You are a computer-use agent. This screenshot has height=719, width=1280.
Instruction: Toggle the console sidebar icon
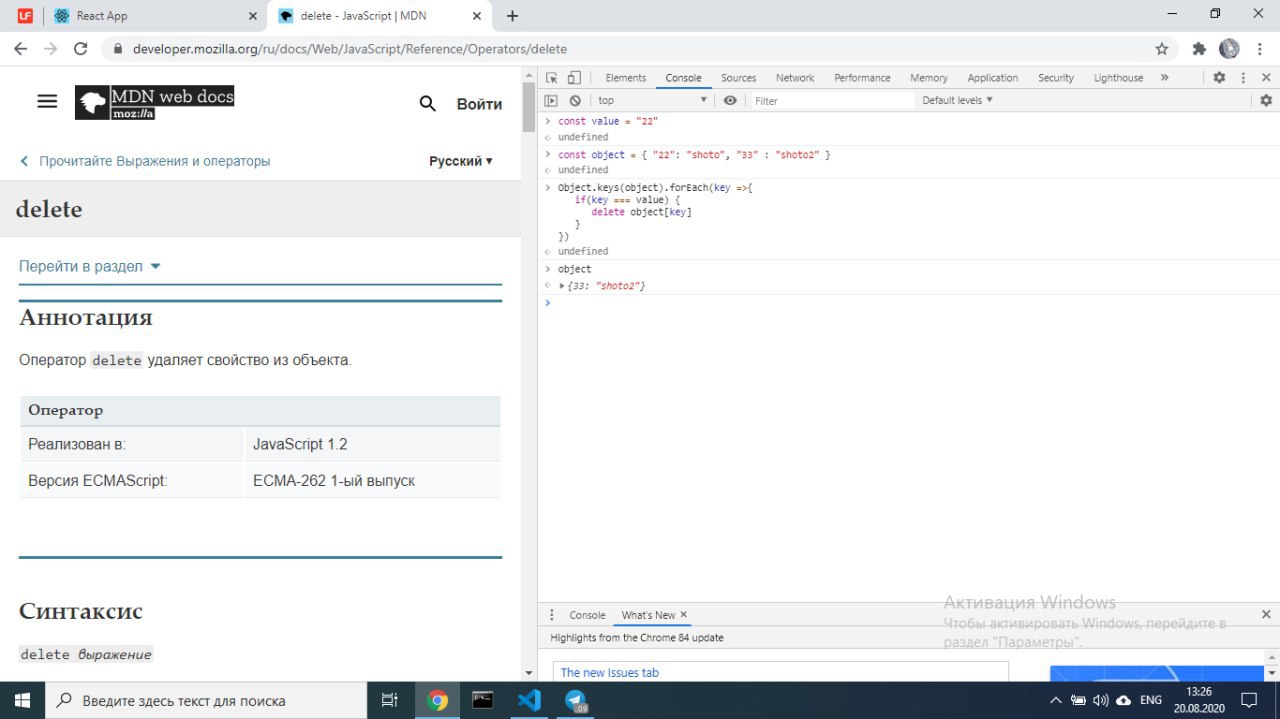tap(551, 100)
